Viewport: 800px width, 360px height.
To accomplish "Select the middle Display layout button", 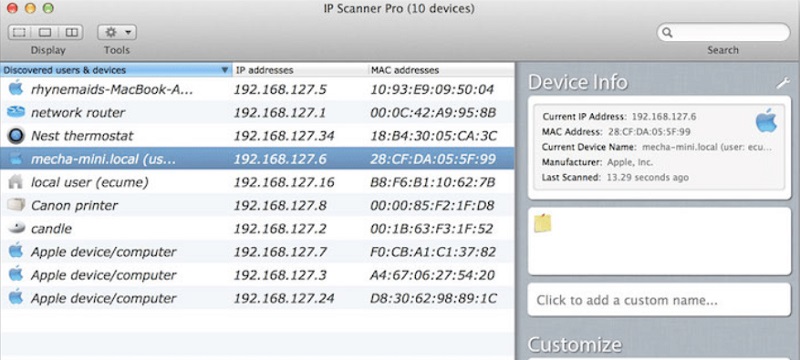I will 45,33.
